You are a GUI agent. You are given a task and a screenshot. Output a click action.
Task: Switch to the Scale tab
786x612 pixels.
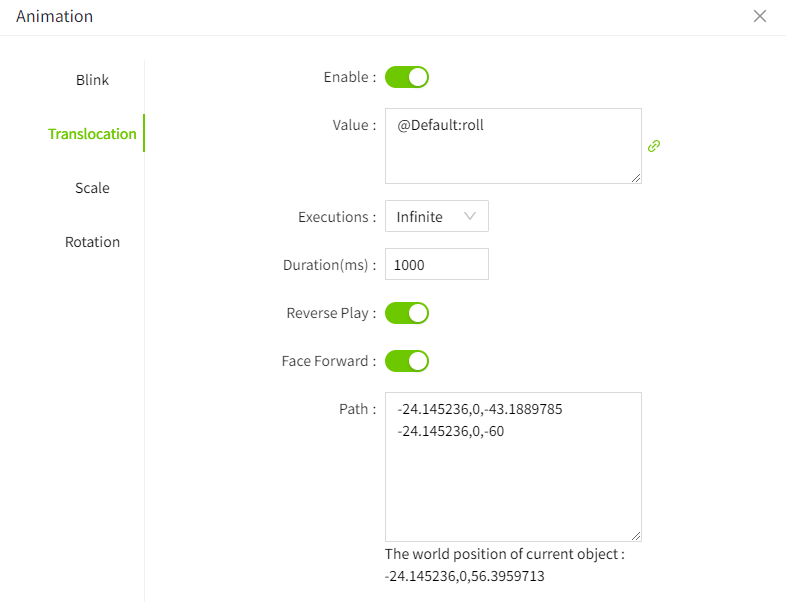click(x=92, y=188)
